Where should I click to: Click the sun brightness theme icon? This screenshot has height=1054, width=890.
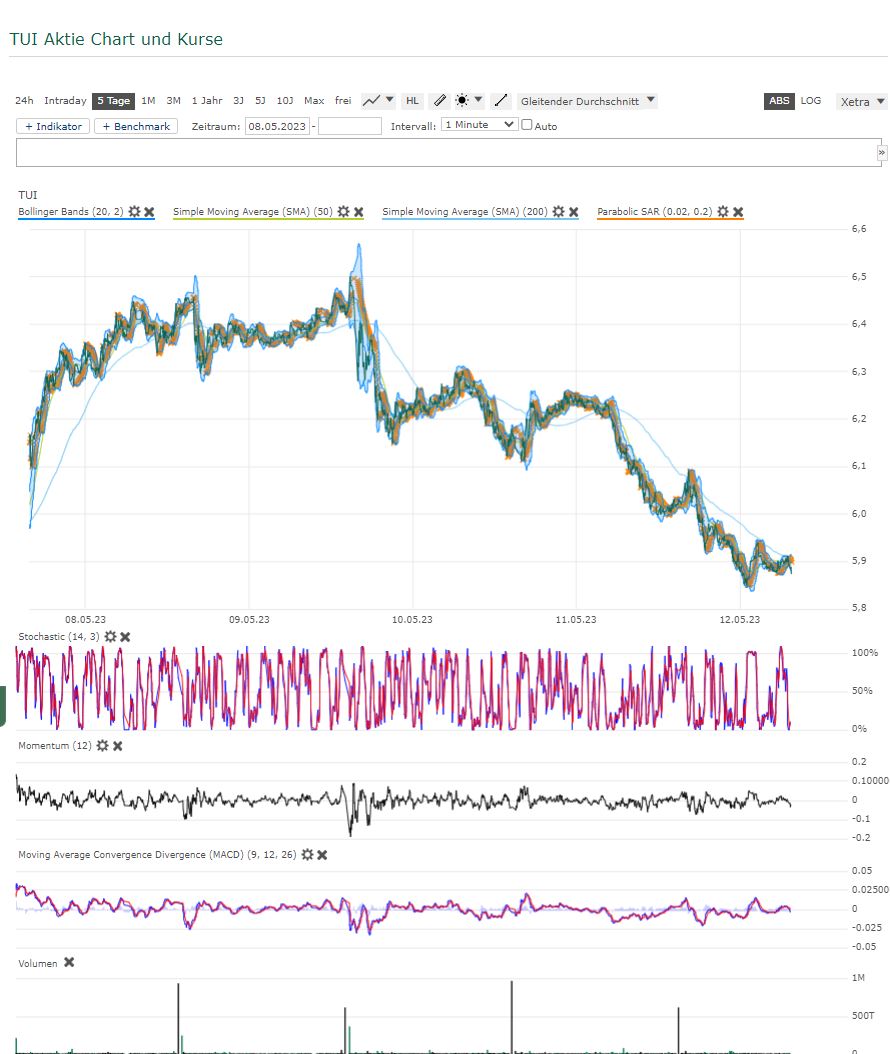pyautogui.click(x=462, y=101)
